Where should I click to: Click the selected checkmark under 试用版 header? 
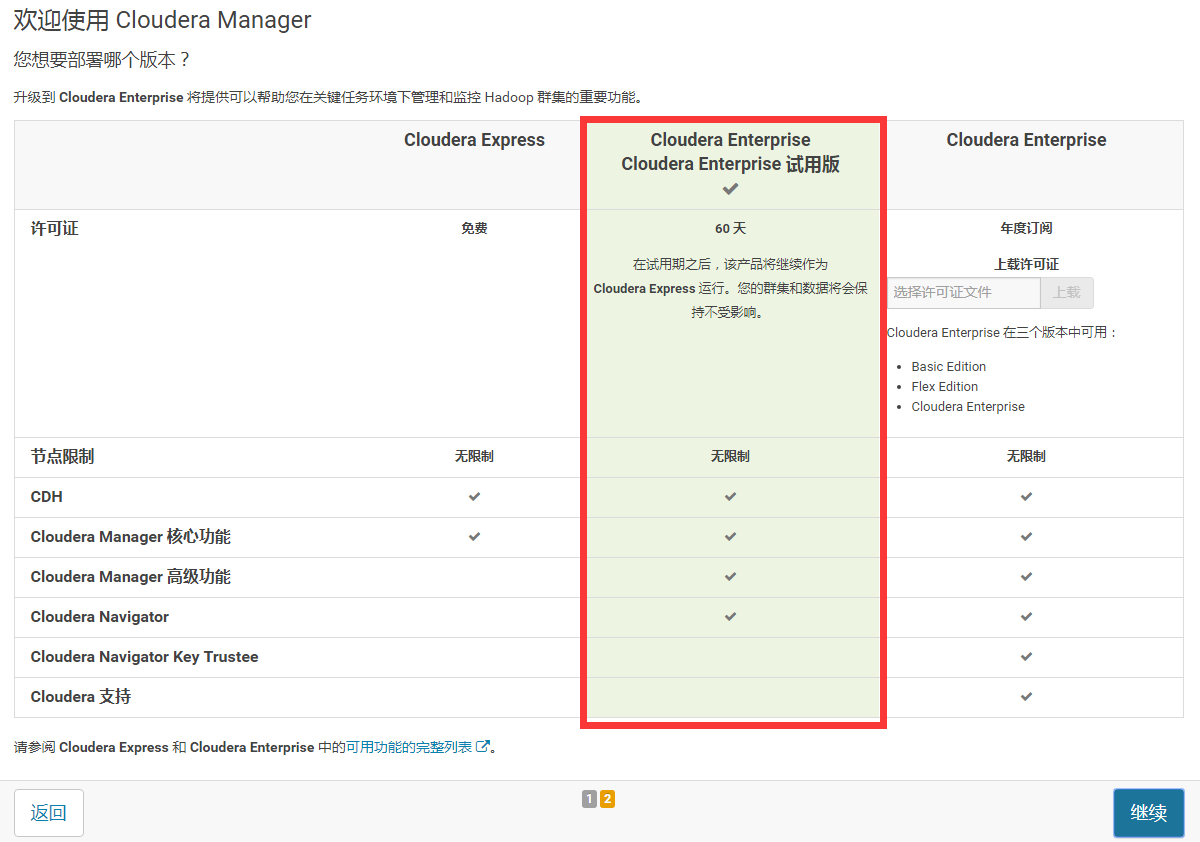point(731,189)
